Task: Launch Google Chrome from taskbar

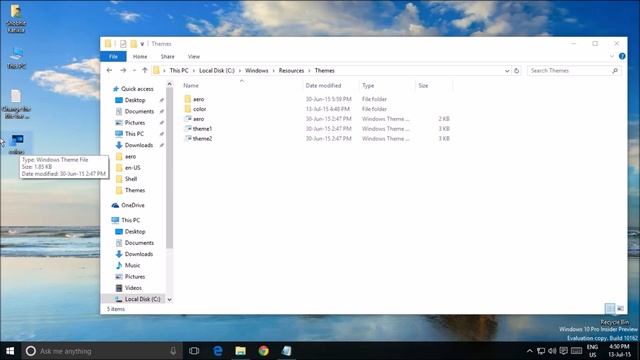Action: 263,351
